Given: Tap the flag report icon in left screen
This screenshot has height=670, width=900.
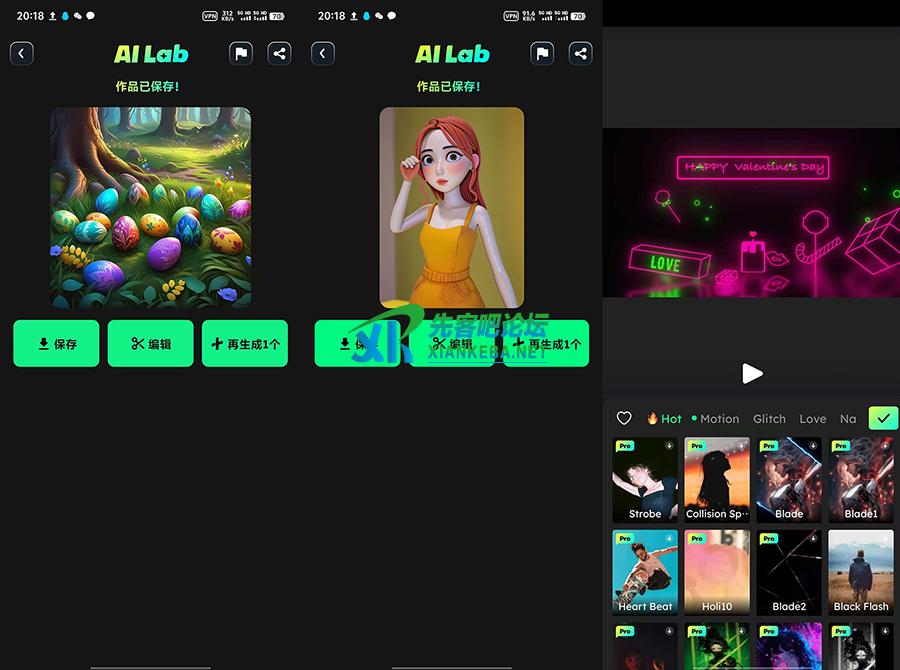Looking at the screenshot, I should coord(241,54).
